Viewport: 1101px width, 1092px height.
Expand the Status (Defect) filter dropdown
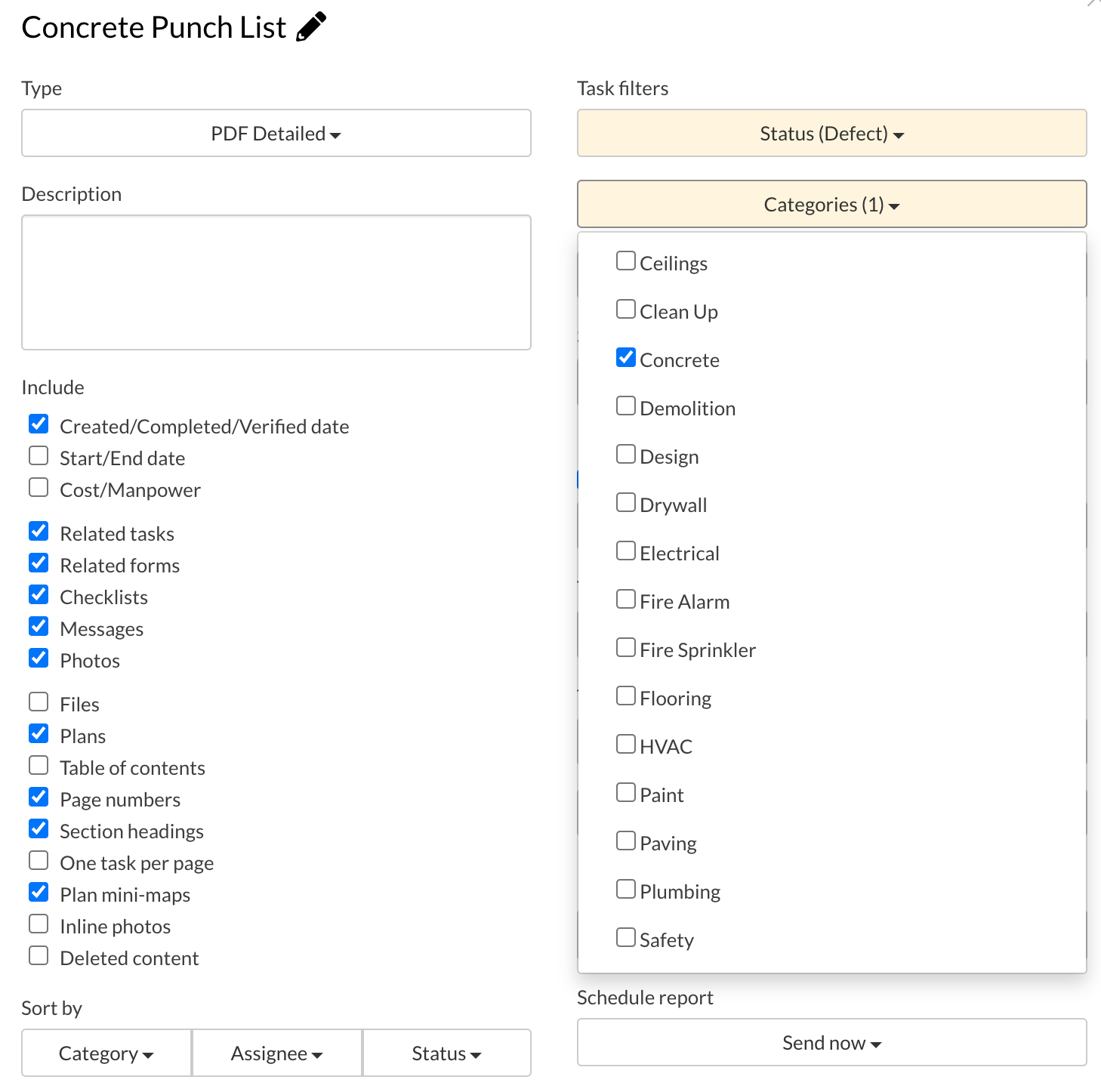(831, 134)
